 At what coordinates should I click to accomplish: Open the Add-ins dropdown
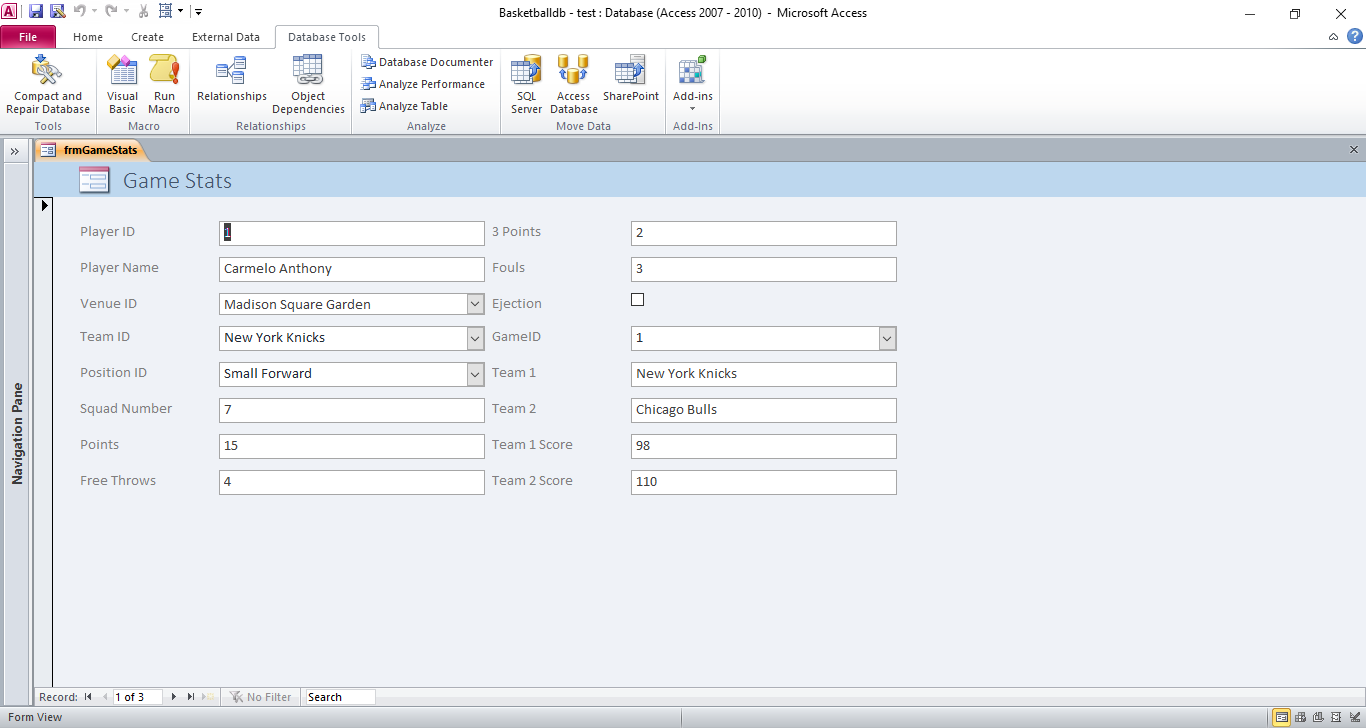693,86
